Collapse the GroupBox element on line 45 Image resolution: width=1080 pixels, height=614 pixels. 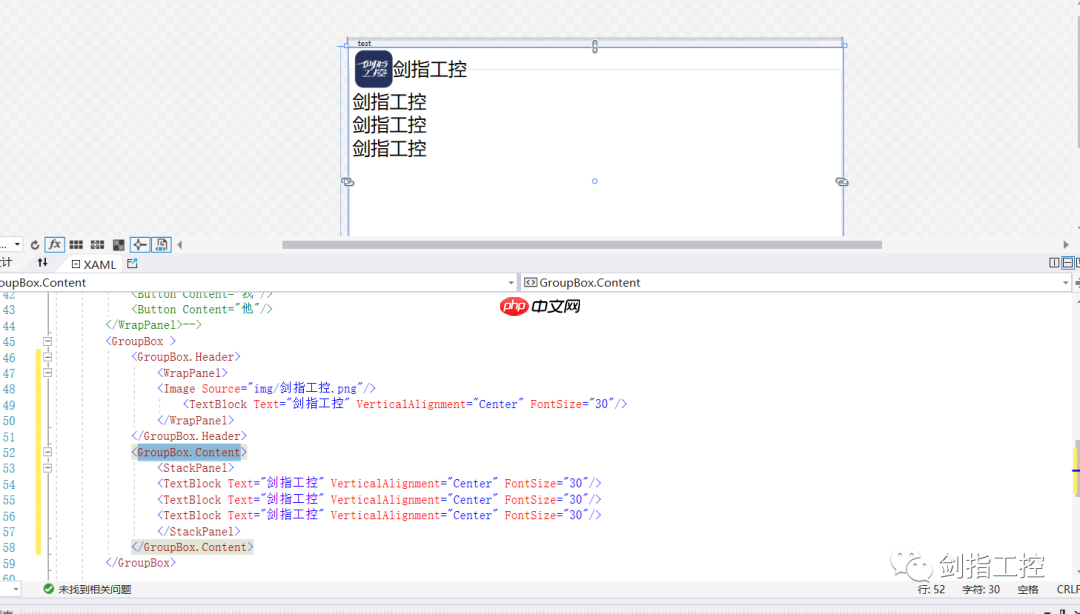click(48, 341)
